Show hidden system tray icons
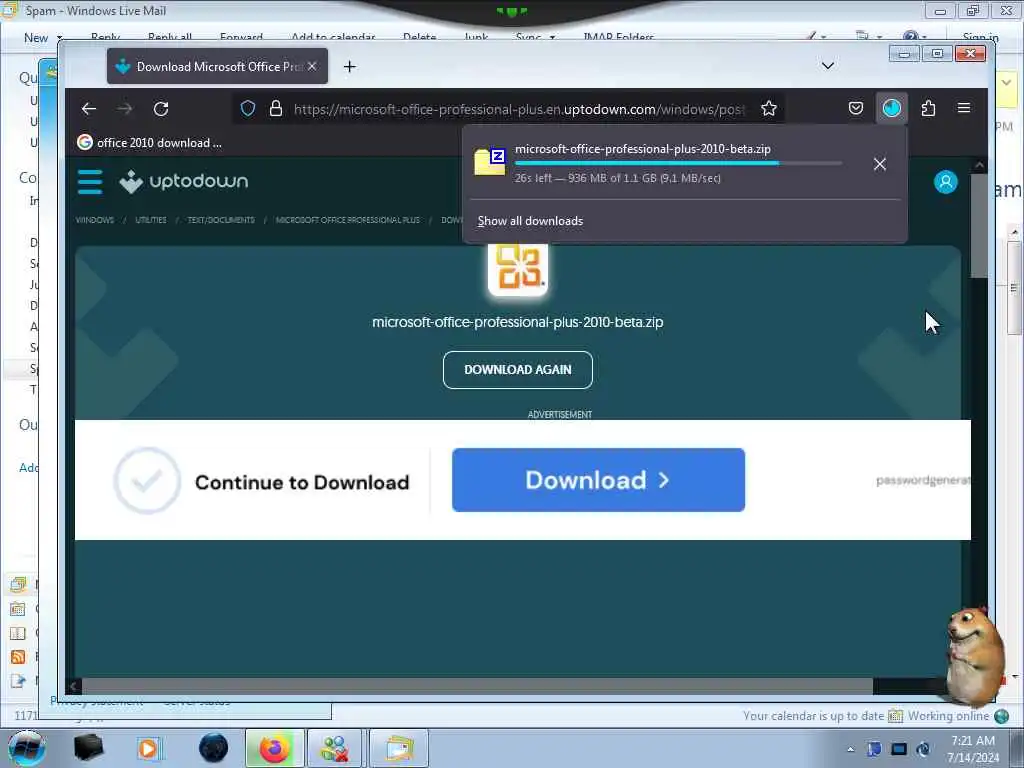The height and width of the screenshot is (768, 1024). [850, 749]
